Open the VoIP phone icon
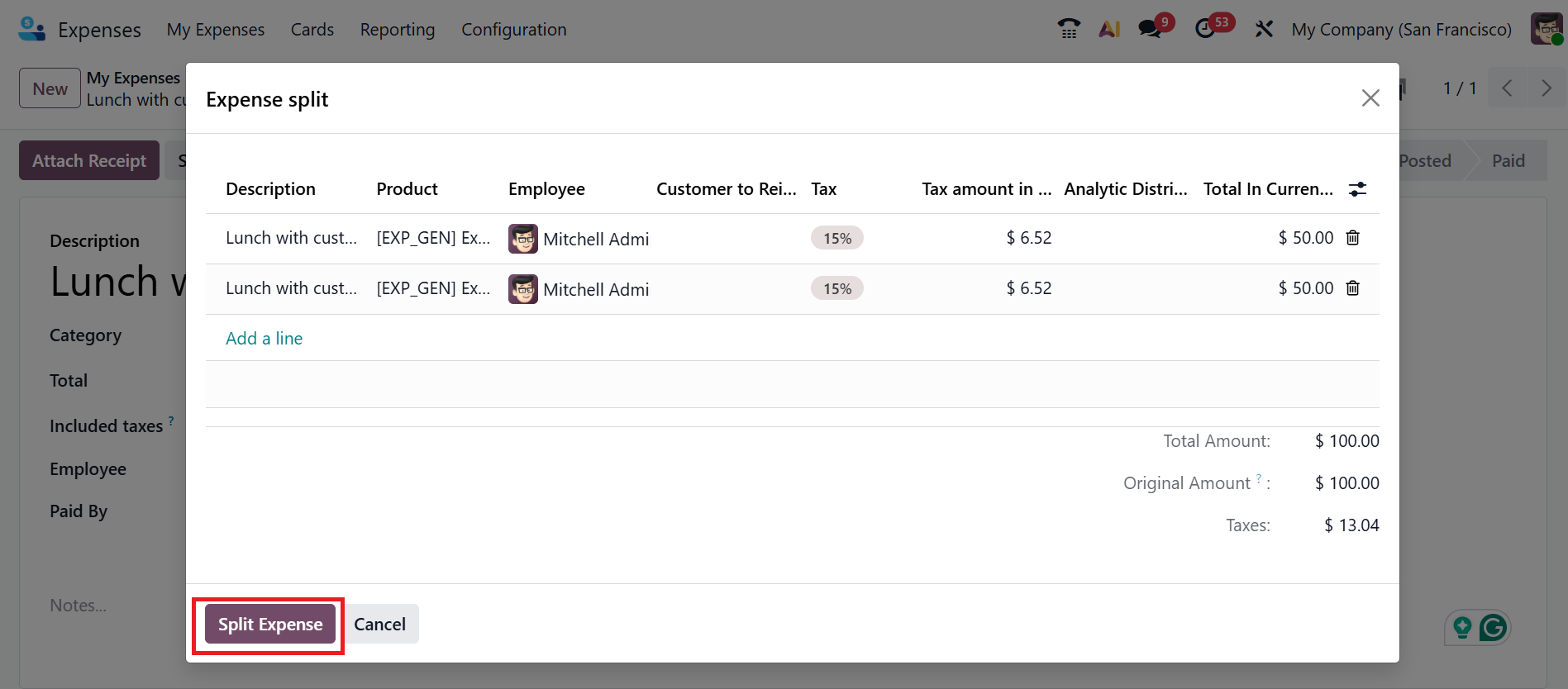 click(1069, 29)
